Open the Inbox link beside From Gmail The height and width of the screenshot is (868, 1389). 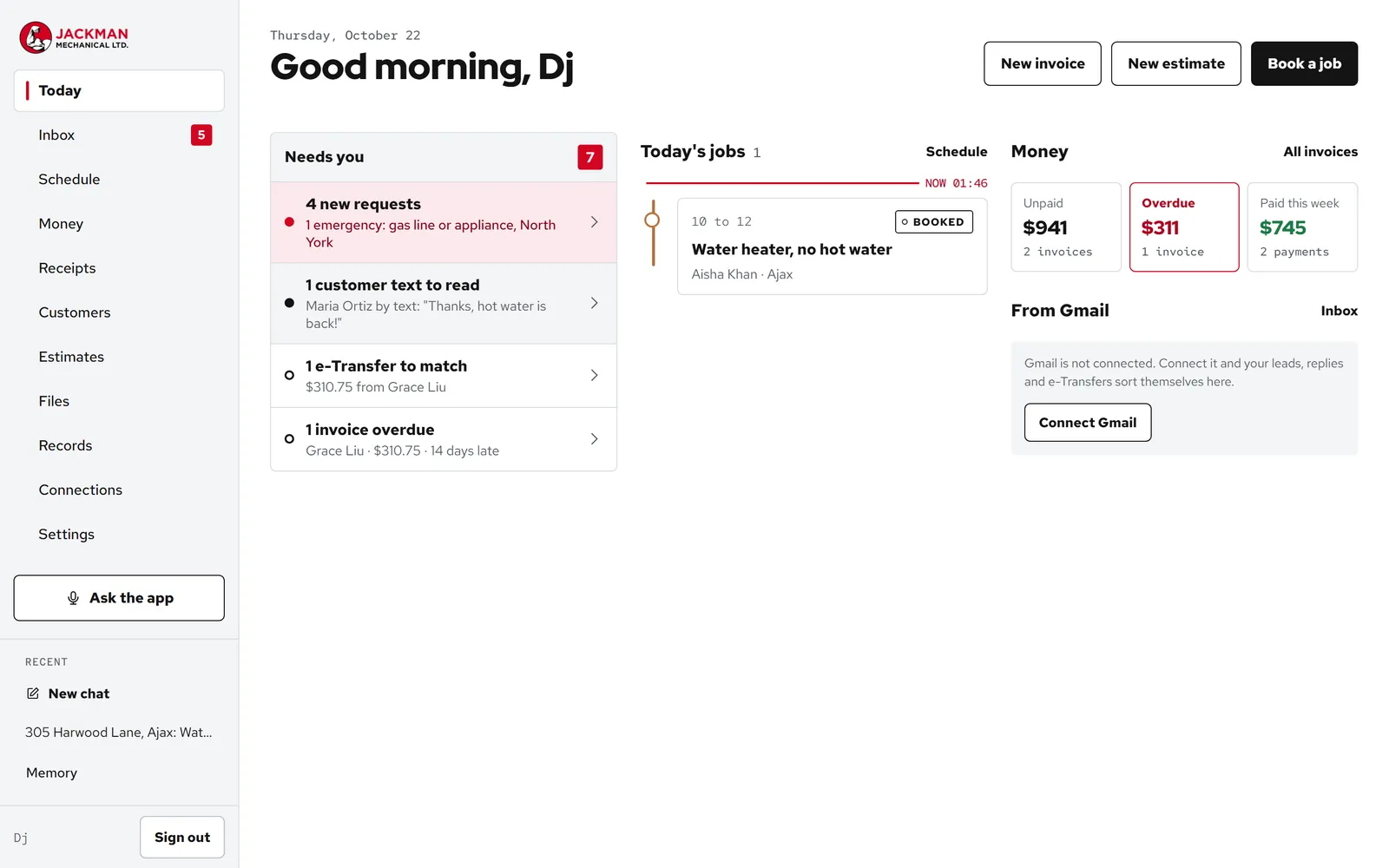(x=1340, y=311)
